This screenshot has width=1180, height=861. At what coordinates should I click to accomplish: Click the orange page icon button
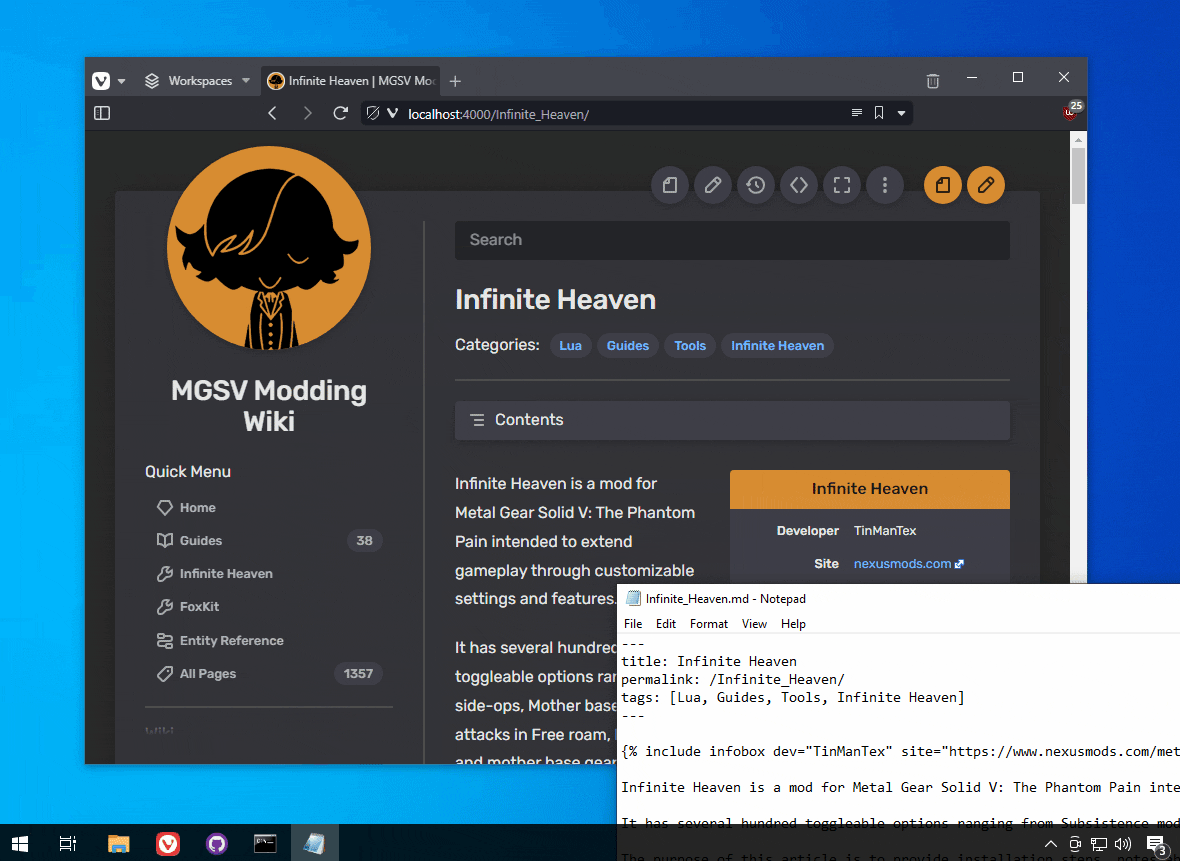point(943,185)
